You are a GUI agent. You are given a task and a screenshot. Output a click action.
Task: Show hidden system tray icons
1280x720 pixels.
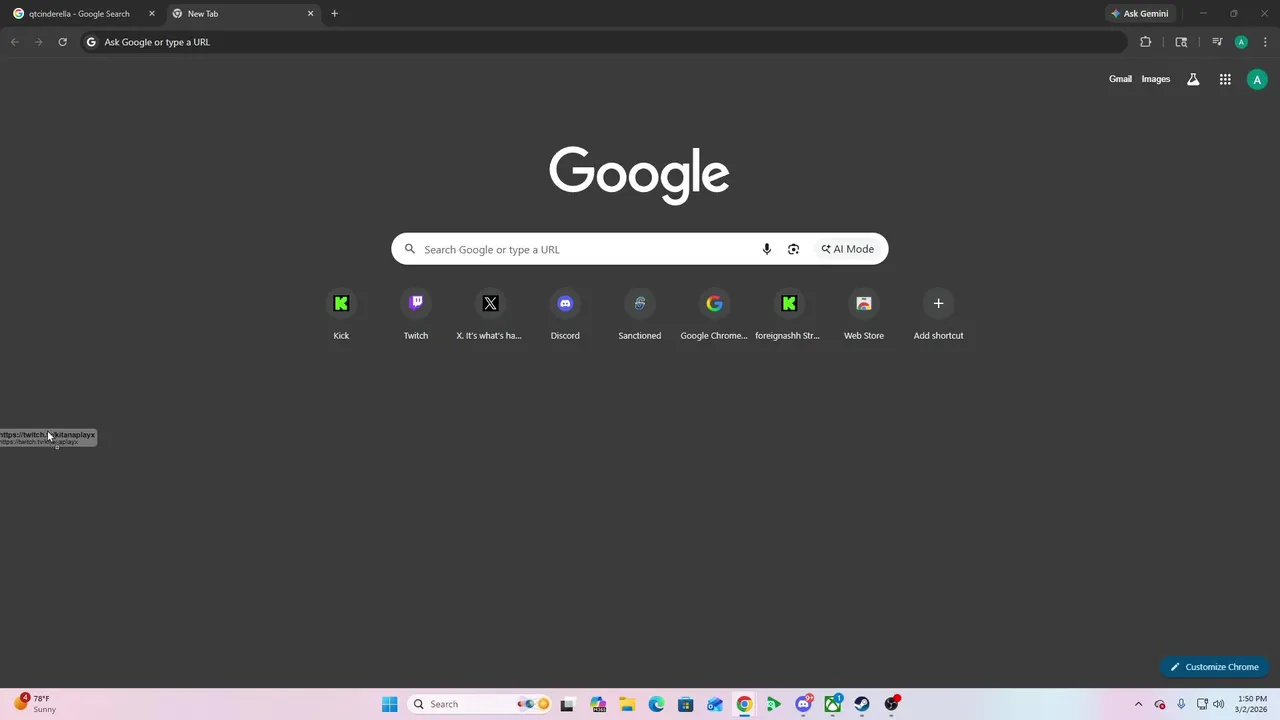pos(1138,704)
